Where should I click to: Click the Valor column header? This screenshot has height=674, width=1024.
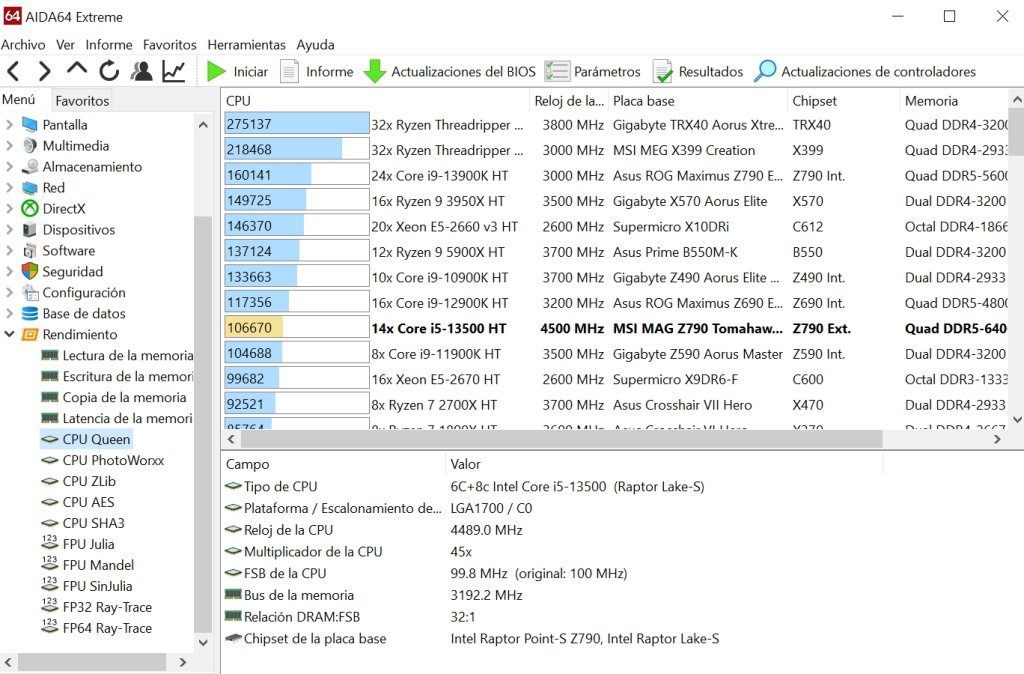(664, 464)
